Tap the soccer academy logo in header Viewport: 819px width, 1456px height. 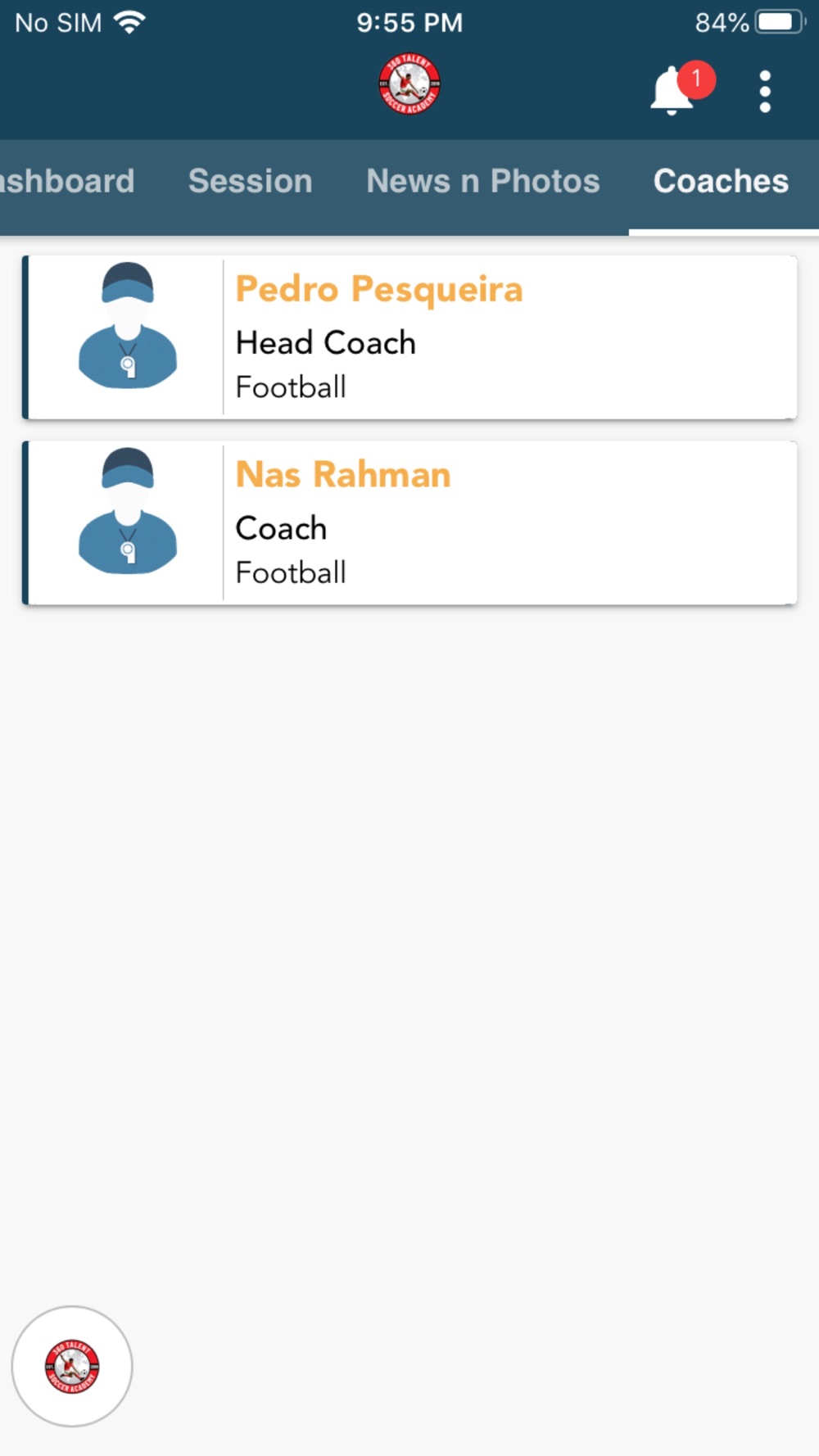pos(409,84)
